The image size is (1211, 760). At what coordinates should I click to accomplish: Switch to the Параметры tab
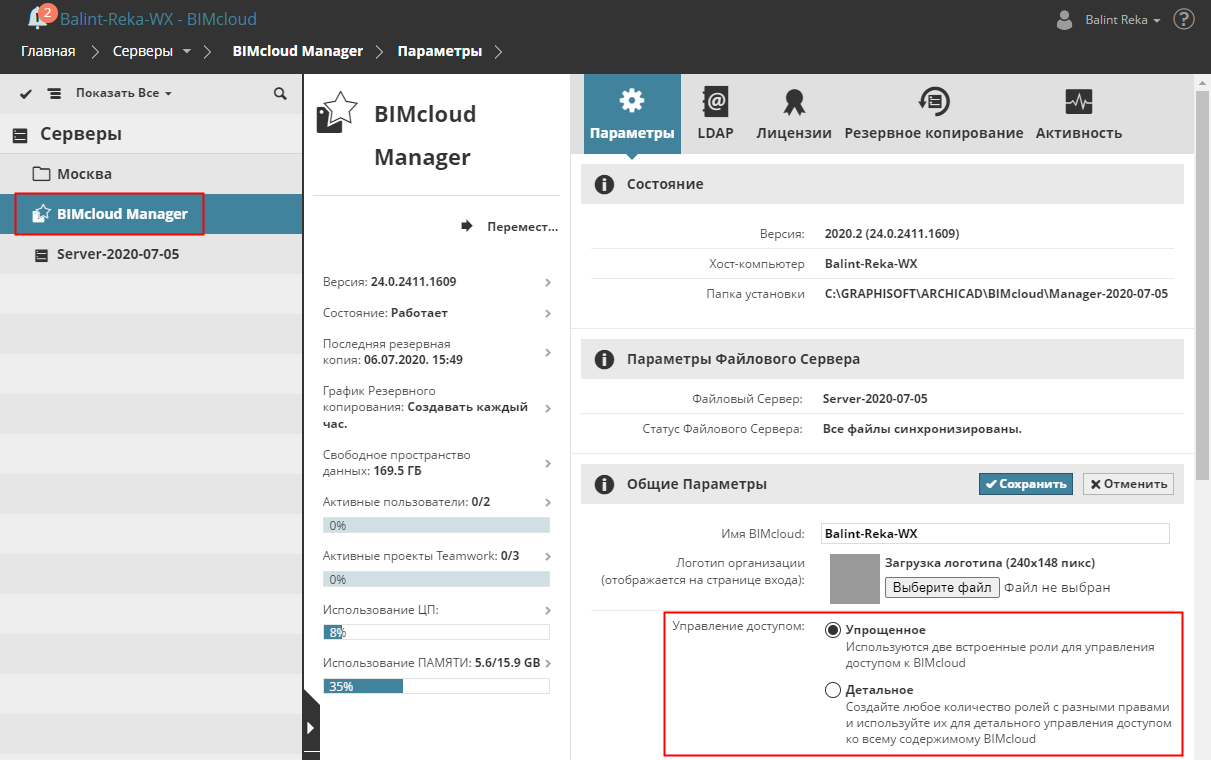pyautogui.click(x=632, y=115)
